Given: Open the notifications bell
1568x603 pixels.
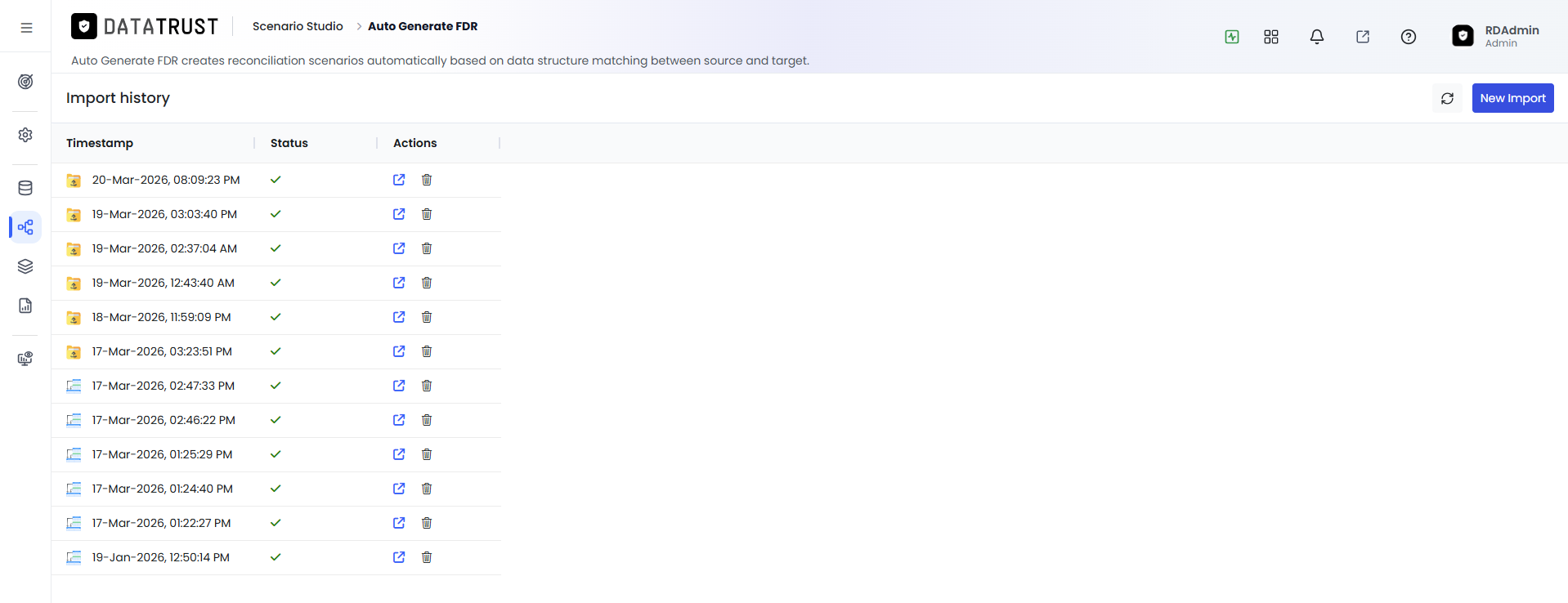Looking at the screenshot, I should pos(1317,37).
